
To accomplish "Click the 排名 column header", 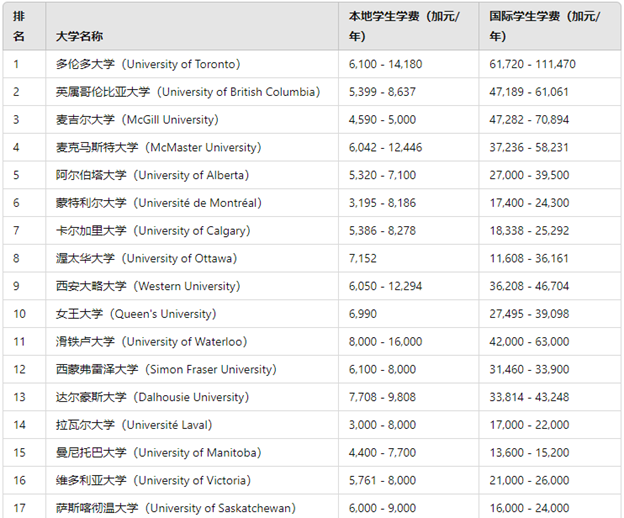I will coord(24,26).
